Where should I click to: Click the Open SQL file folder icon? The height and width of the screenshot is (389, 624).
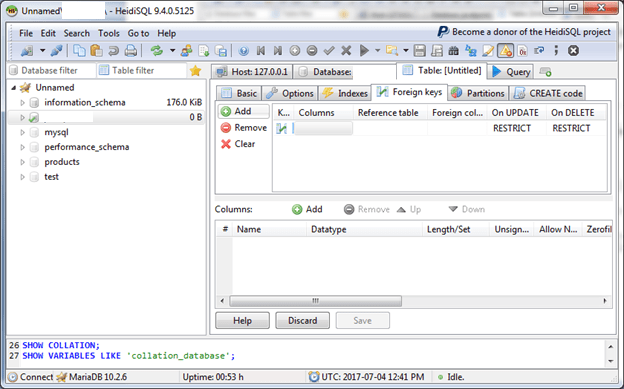click(392, 51)
